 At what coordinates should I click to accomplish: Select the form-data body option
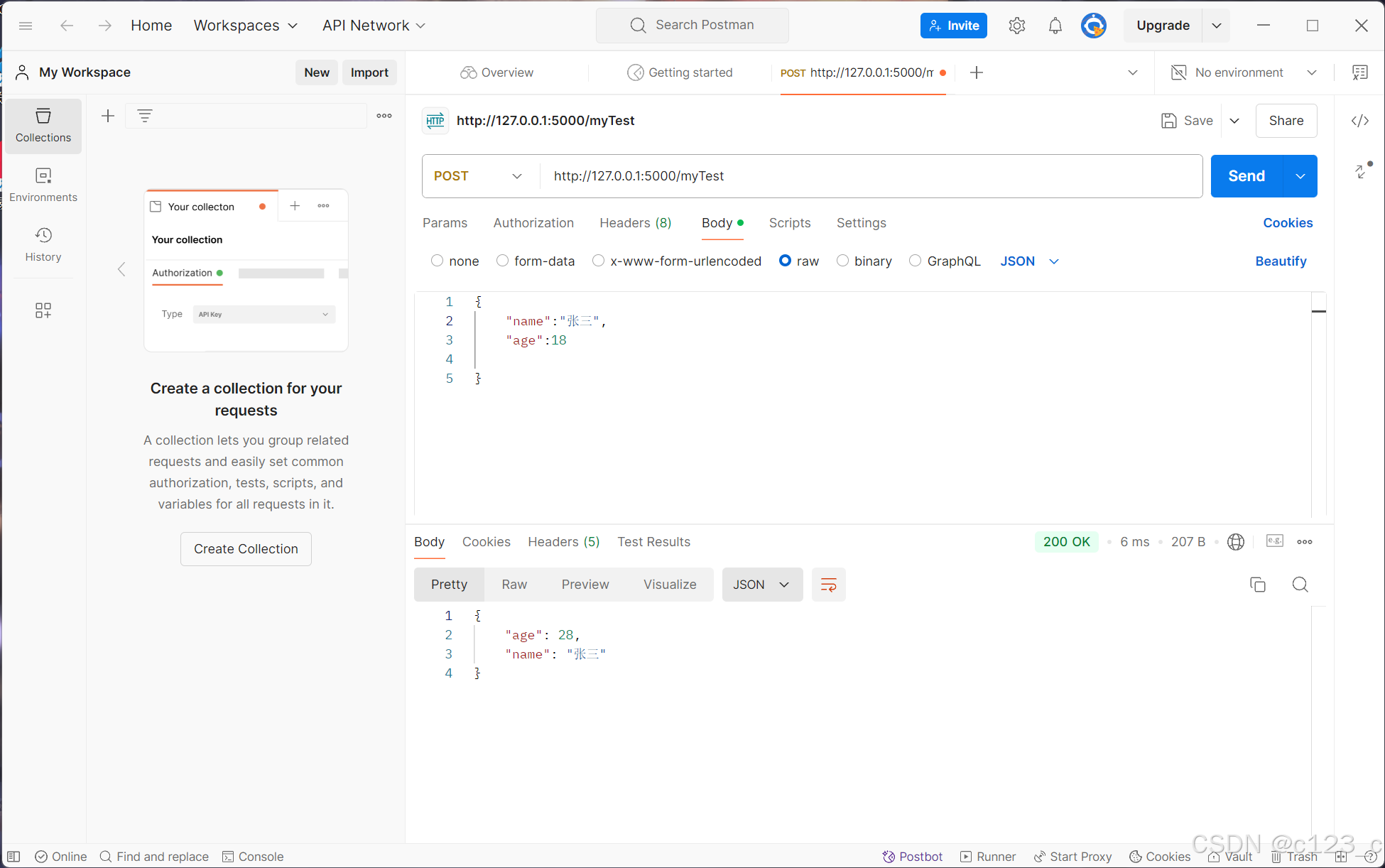pyautogui.click(x=502, y=261)
